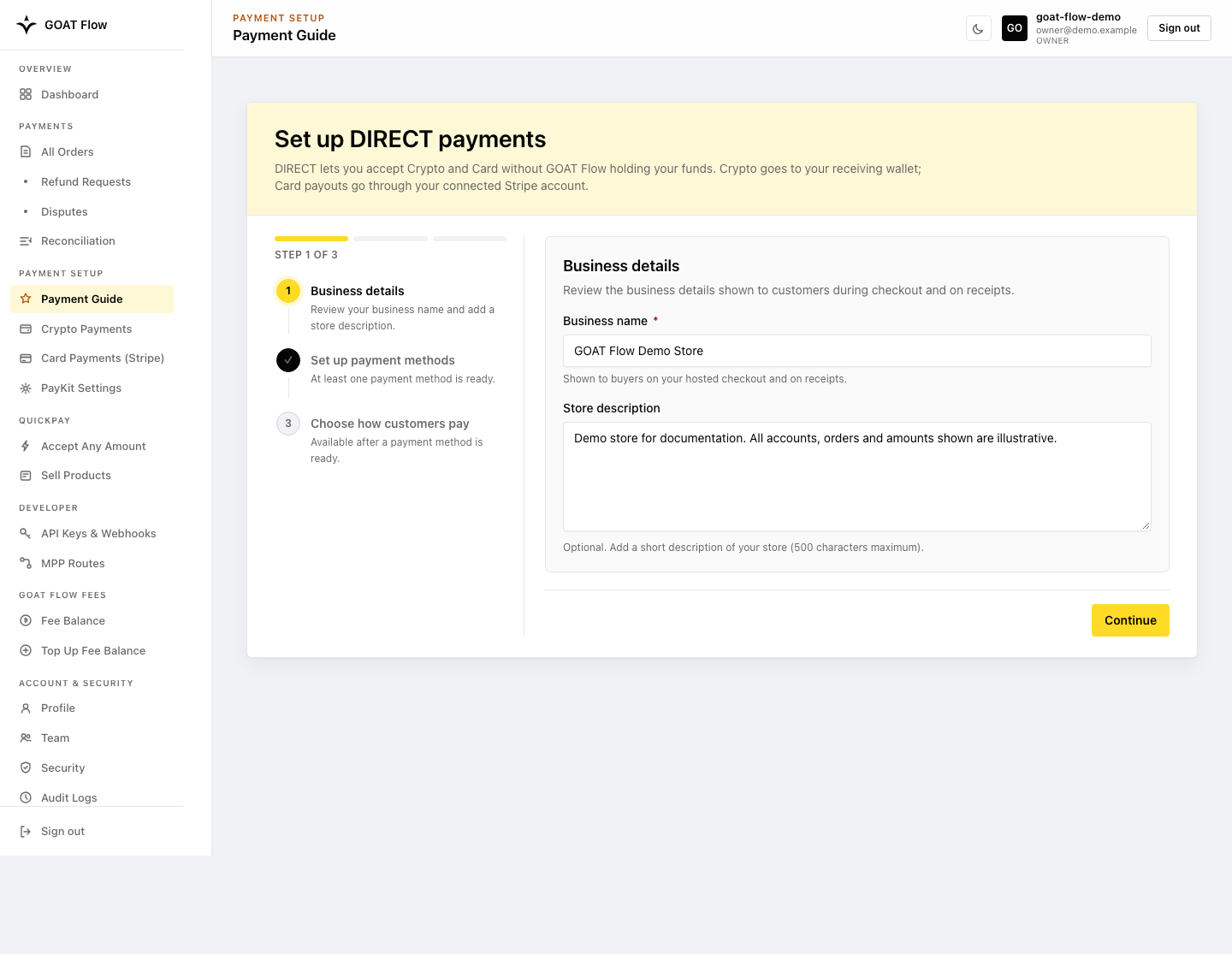1232x954 pixels.
Task: Click the GOAT Flow logo icon
Action: click(27, 25)
